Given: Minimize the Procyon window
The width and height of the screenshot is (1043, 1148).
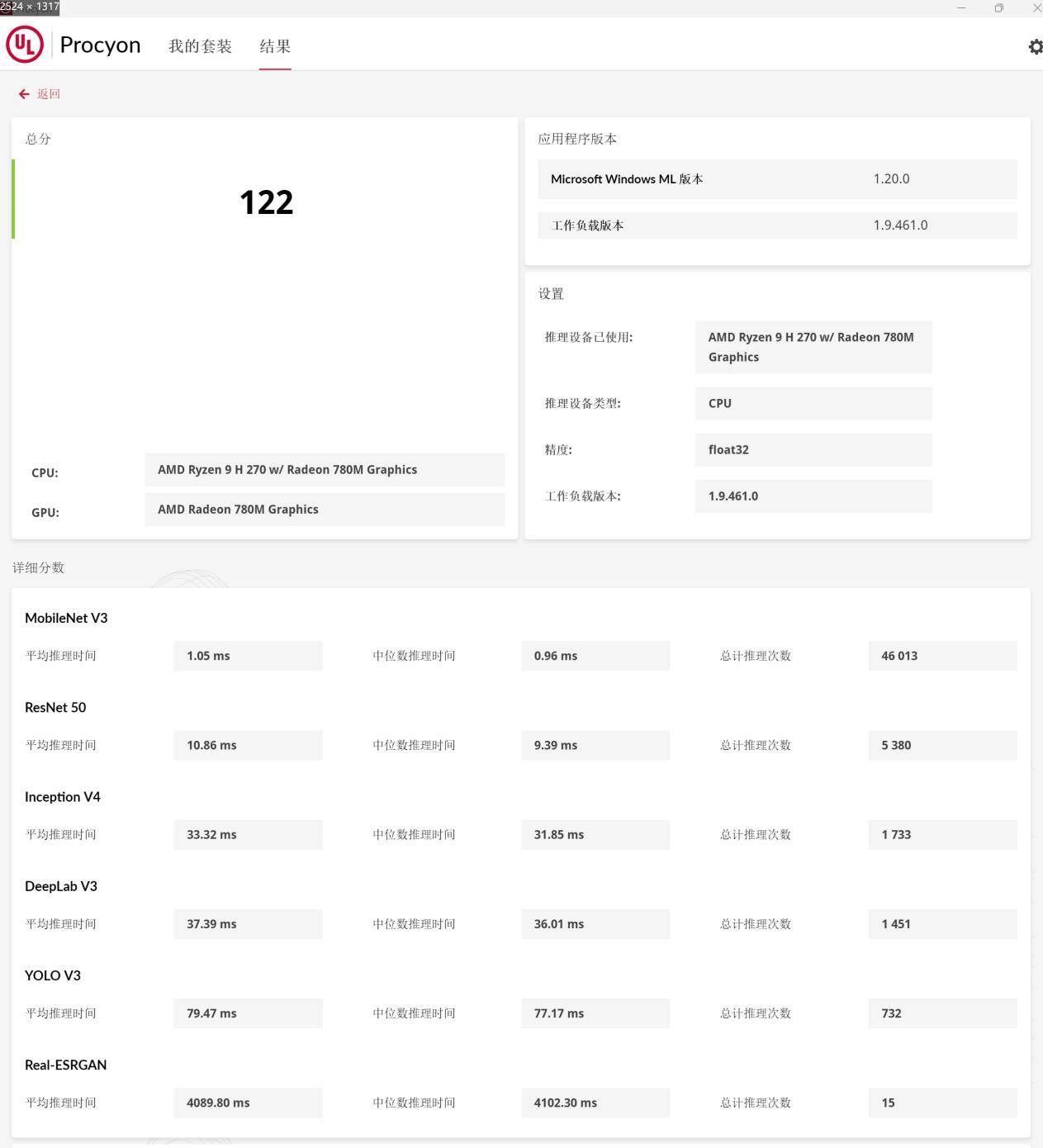Looking at the screenshot, I should click(961, 8).
